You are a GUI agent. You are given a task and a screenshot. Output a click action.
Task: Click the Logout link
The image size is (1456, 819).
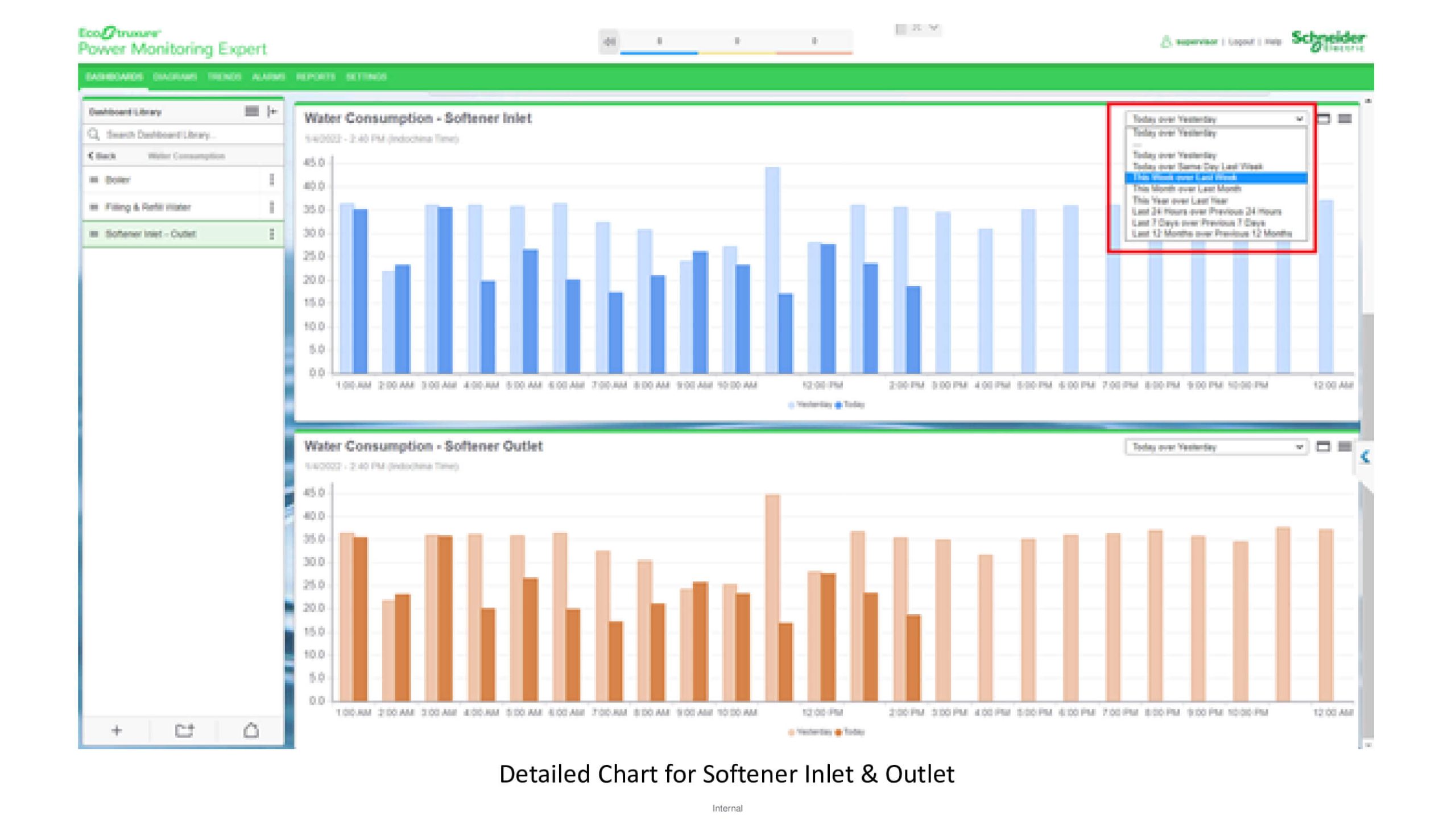coord(1240,42)
